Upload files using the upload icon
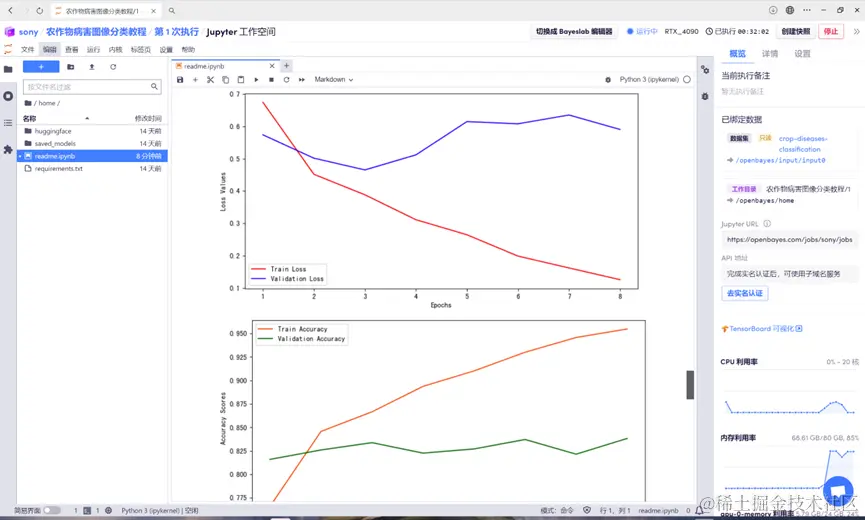Image resolution: width=865 pixels, height=520 pixels. pyautogui.click(x=92, y=67)
